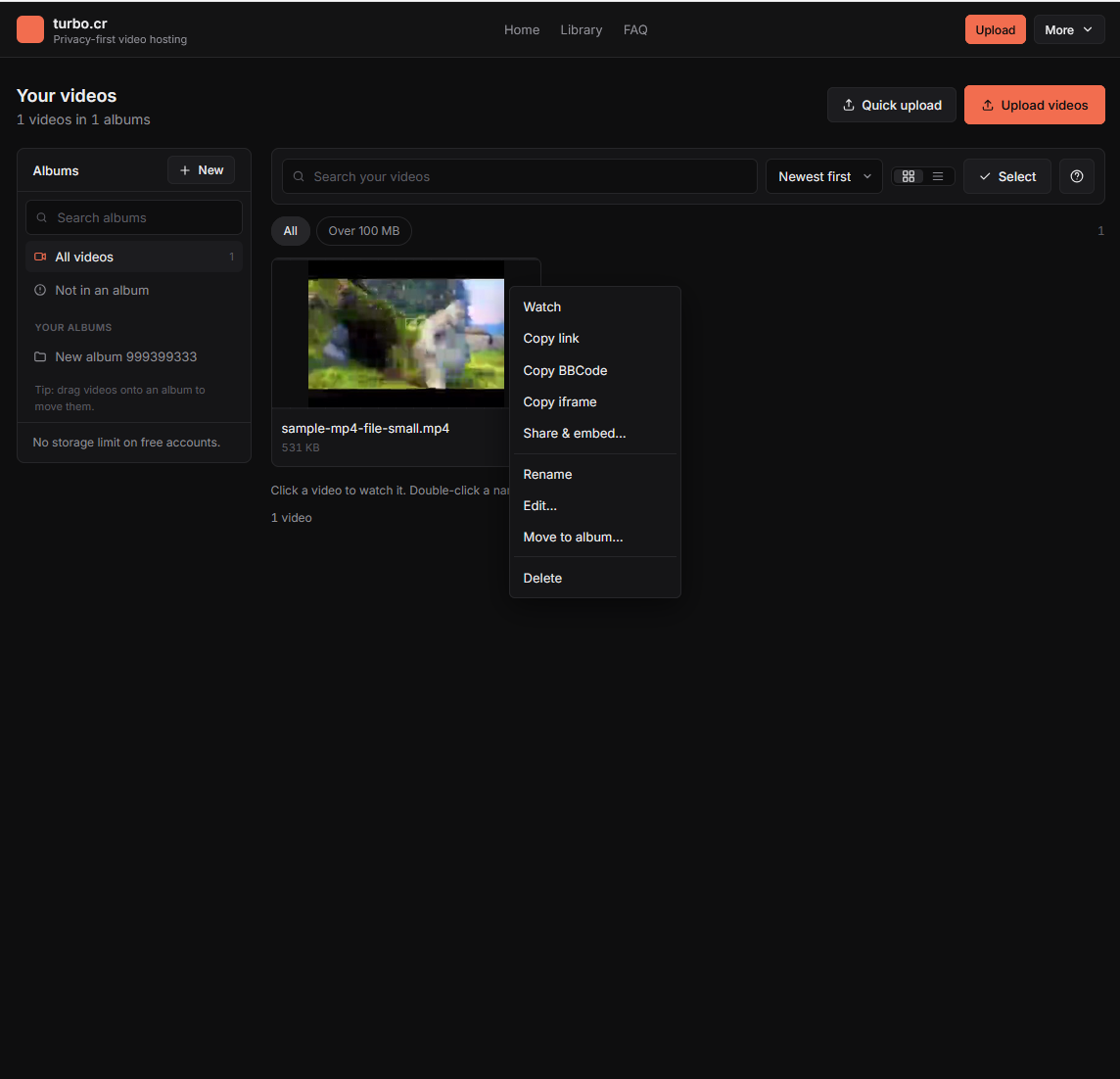Image resolution: width=1120 pixels, height=1079 pixels.
Task: Open the help question mark icon
Action: pos(1076,176)
